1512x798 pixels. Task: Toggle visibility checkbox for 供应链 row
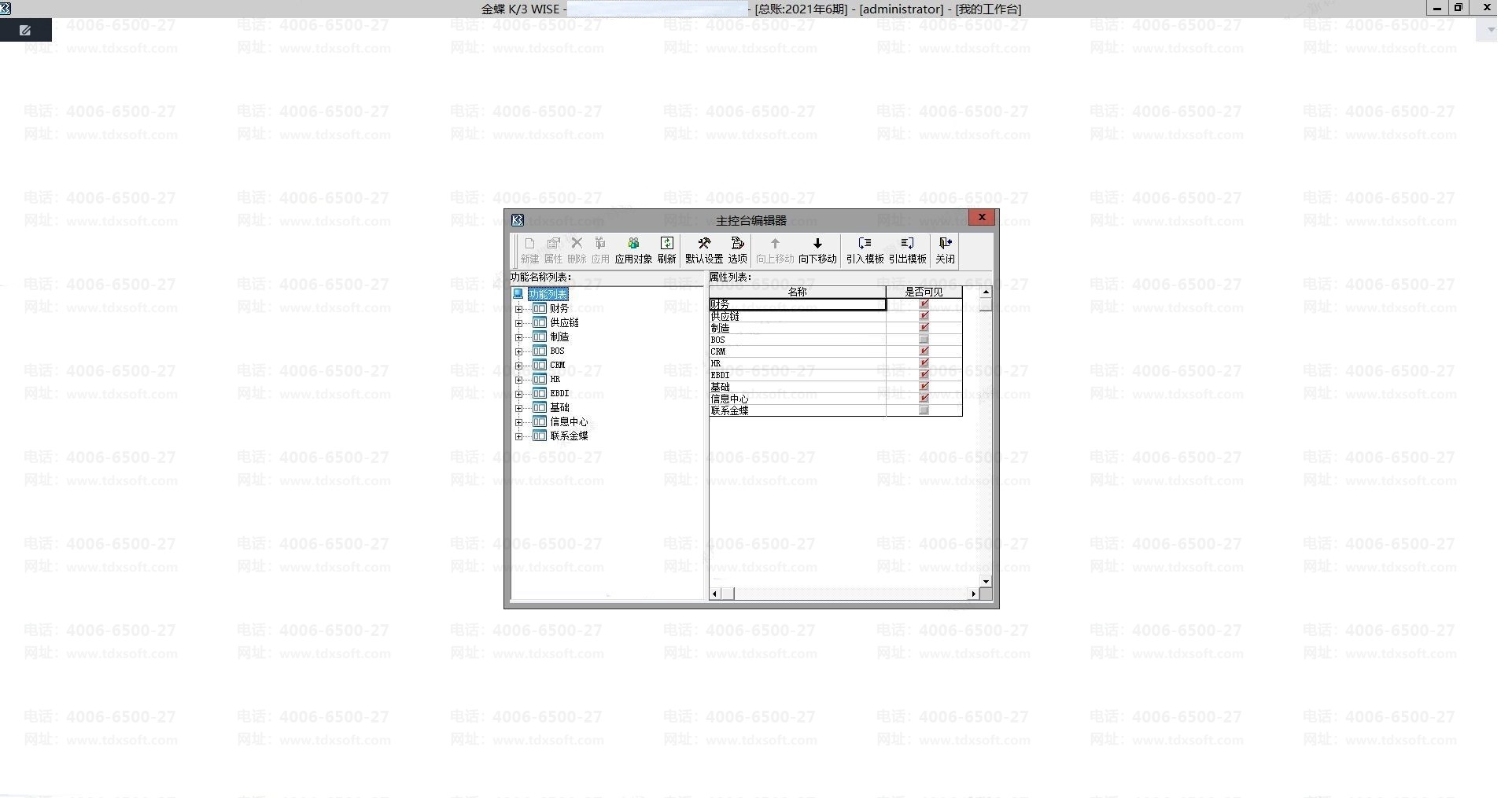coord(924,315)
